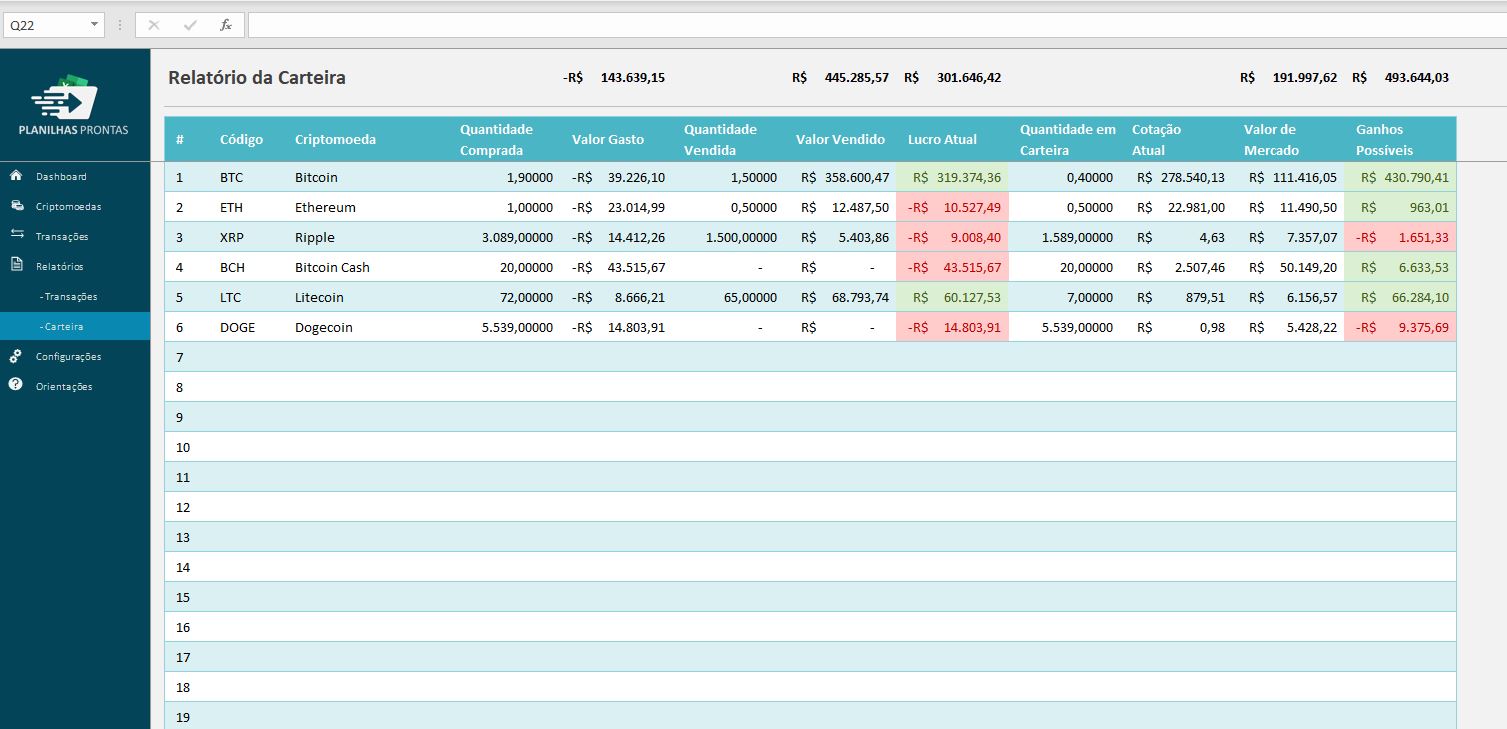1507x729 pixels.
Task: Click the Configurações gear icon
Action: click(16, 356)
